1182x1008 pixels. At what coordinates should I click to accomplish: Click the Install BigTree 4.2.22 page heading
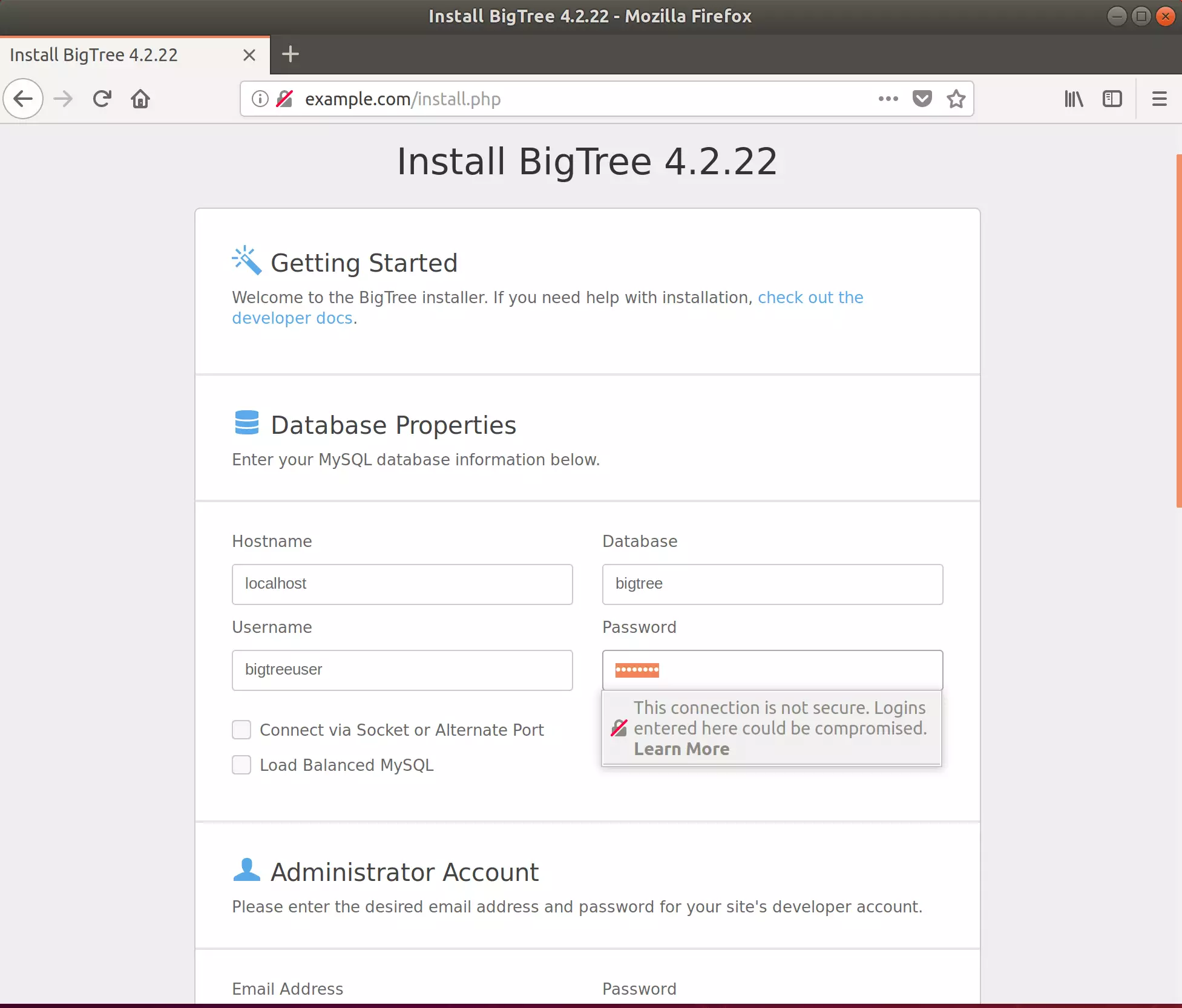587,162
